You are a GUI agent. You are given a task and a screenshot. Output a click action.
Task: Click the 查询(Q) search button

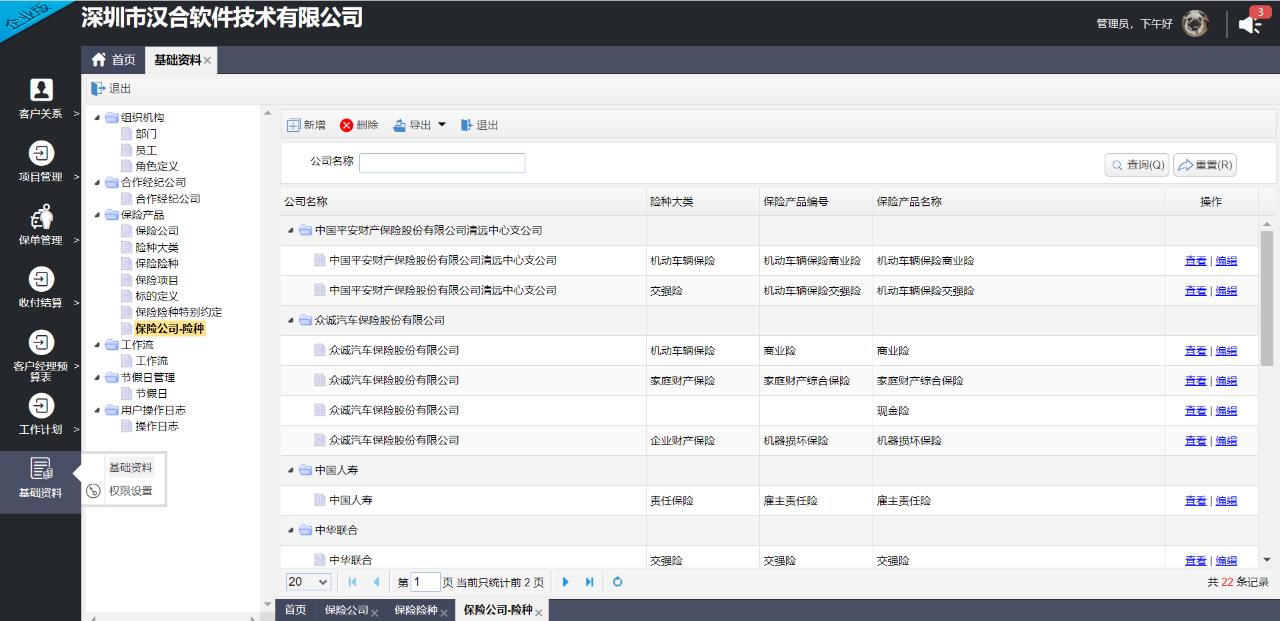[1136, 165]
